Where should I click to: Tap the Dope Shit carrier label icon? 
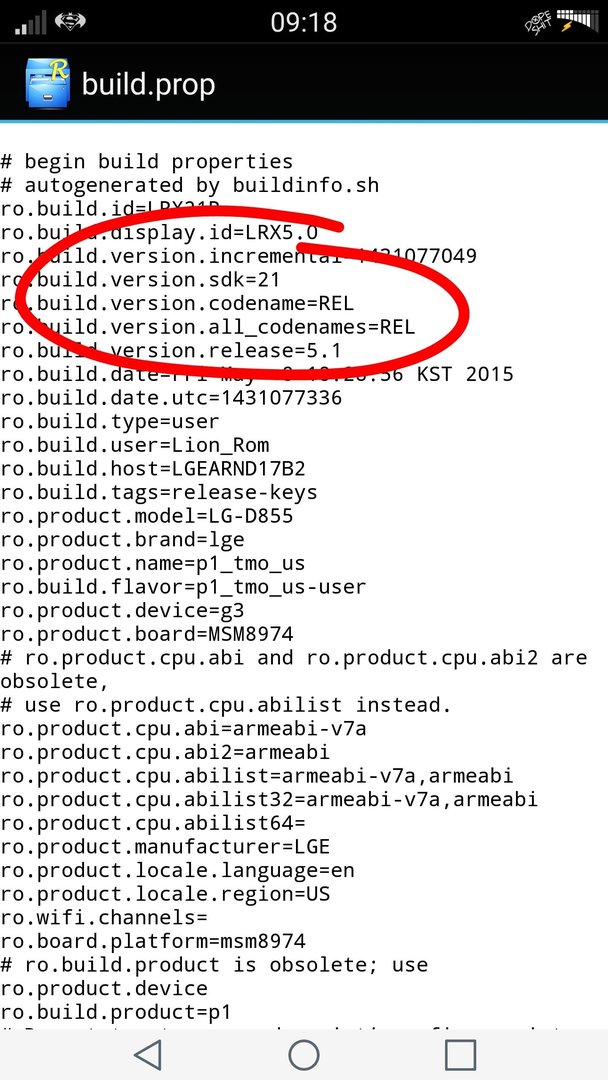538,23
